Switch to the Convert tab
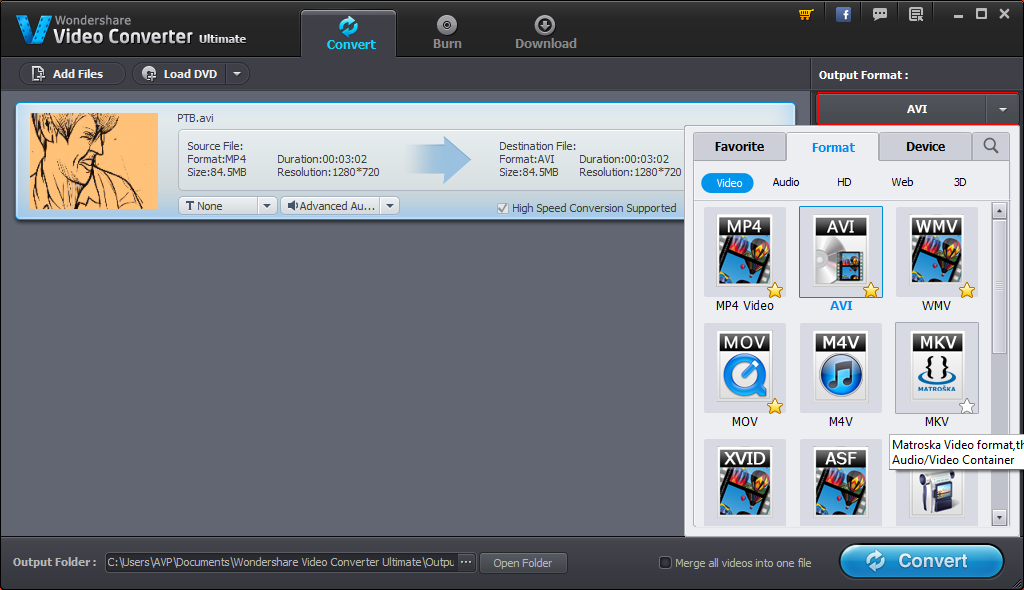The height and width of the screenshot is (590, 1024). click(x=350, y=33)
